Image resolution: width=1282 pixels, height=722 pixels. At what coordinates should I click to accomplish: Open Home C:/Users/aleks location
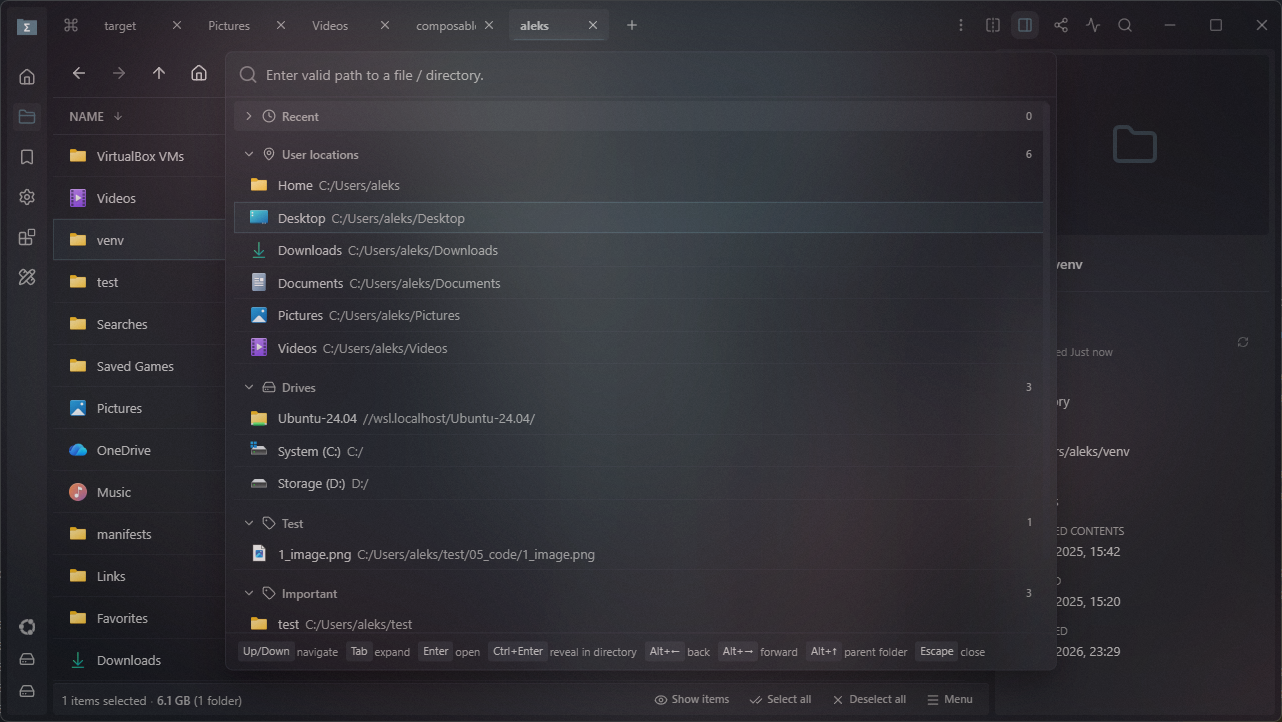[x=638, y=185]
